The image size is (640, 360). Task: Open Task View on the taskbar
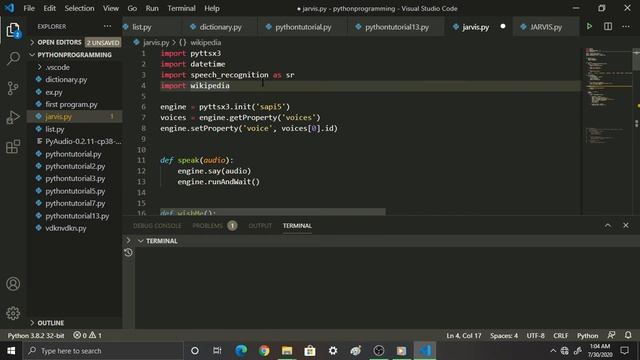pyautogui.click(x=217, y=351)
